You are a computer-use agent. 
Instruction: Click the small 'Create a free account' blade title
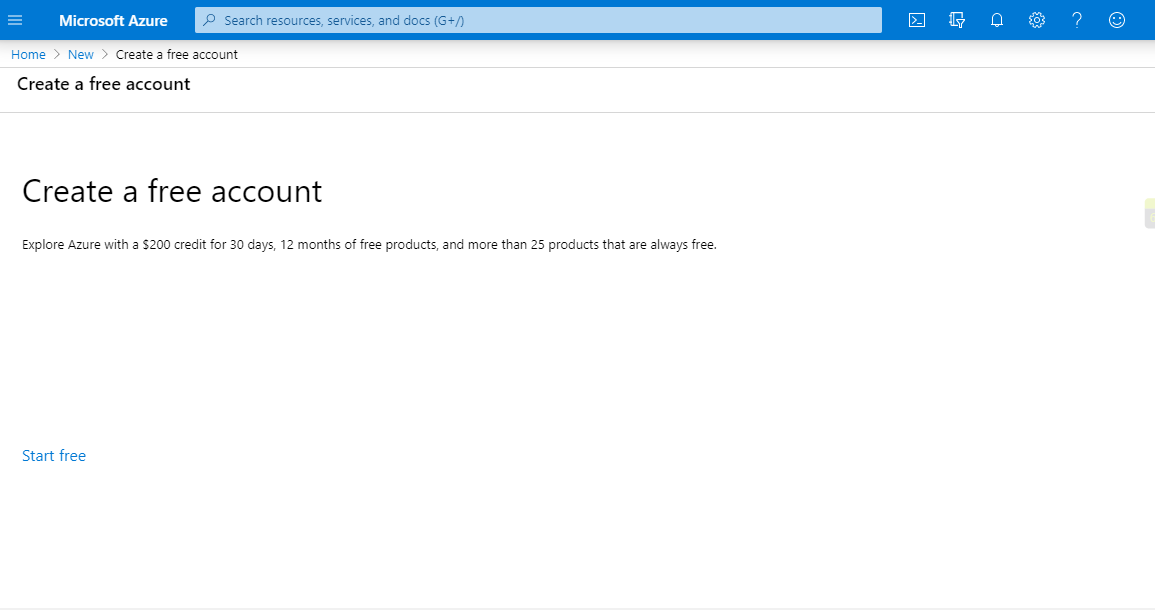click(x=104, y=84)
